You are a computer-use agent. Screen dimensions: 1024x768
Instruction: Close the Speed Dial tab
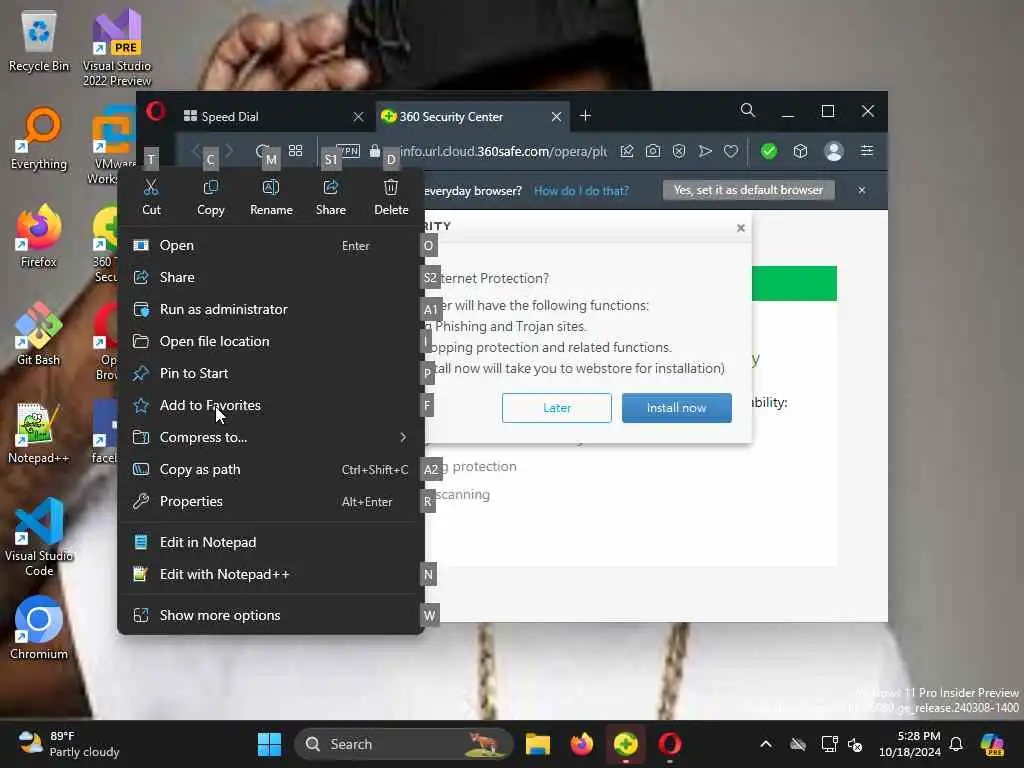click(x=358, y=117)
